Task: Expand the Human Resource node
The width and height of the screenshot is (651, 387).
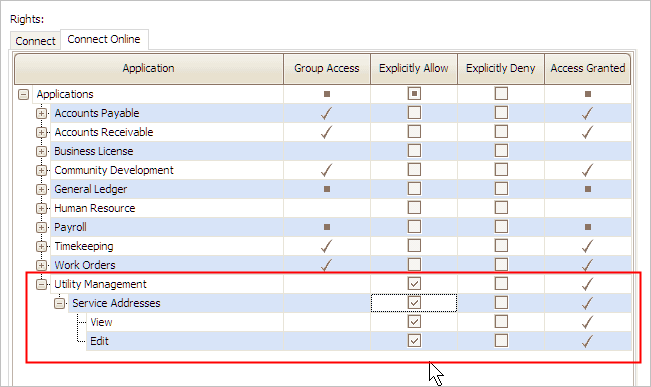Action: (41, 208)
